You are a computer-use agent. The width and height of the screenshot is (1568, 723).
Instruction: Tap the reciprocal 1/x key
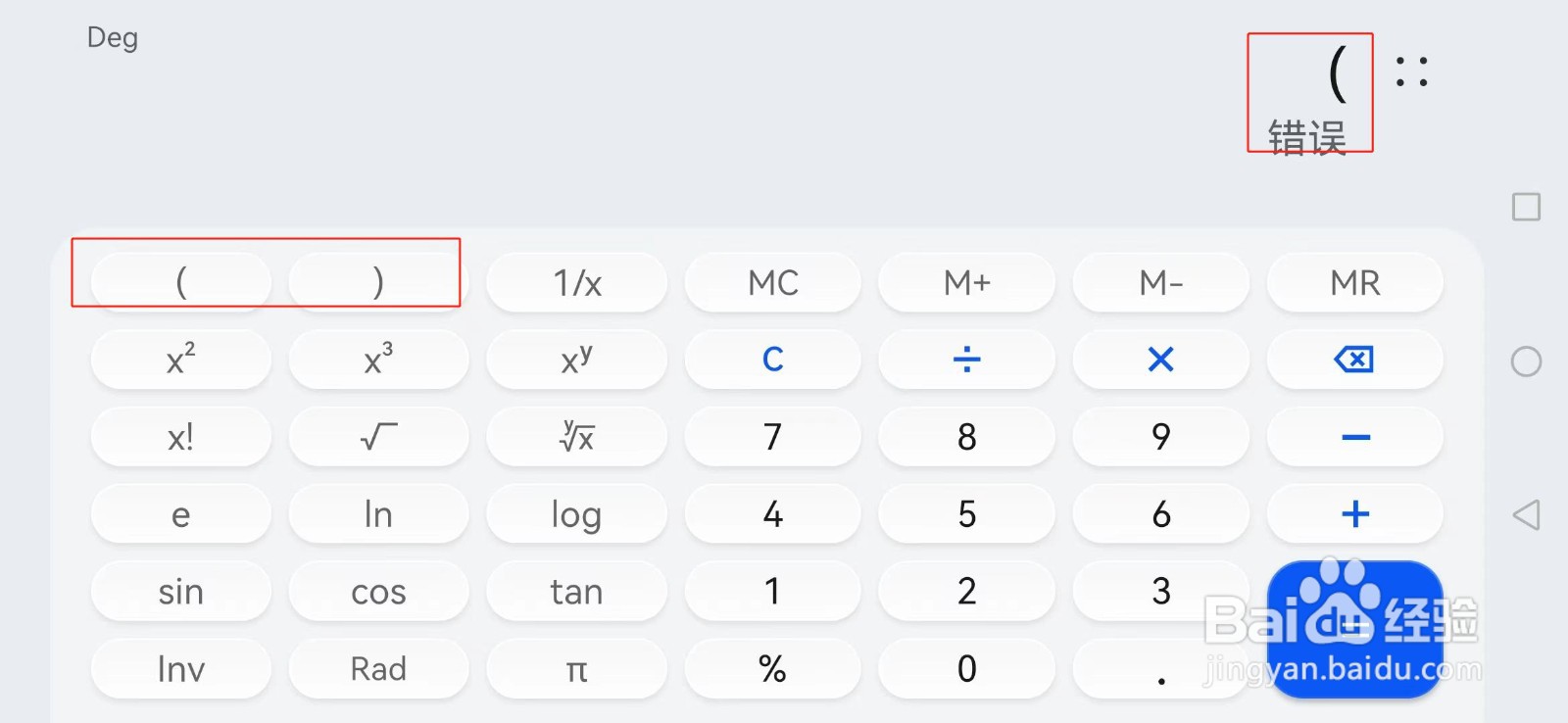(576, 282)
